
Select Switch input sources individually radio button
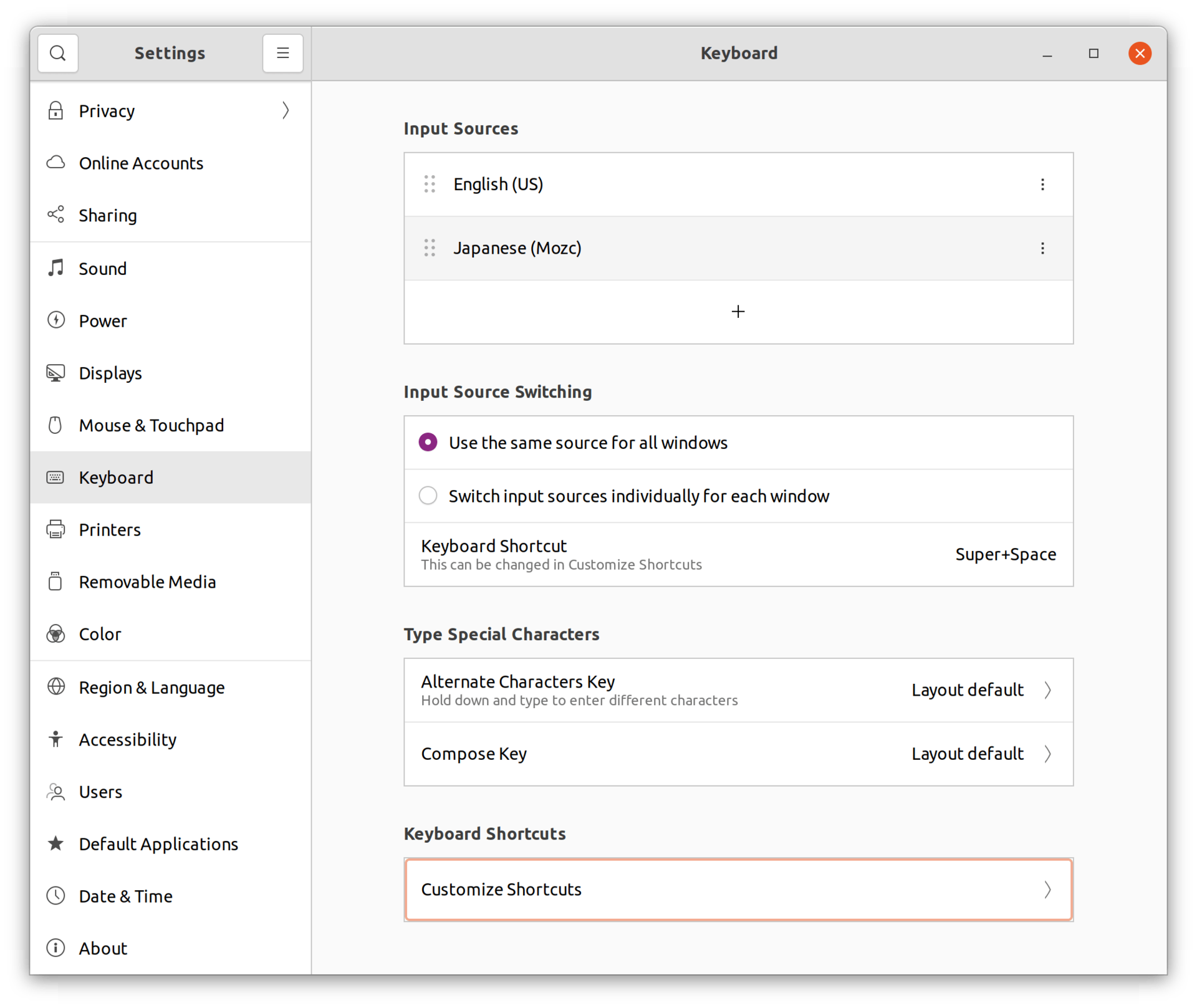pos(428,496)
